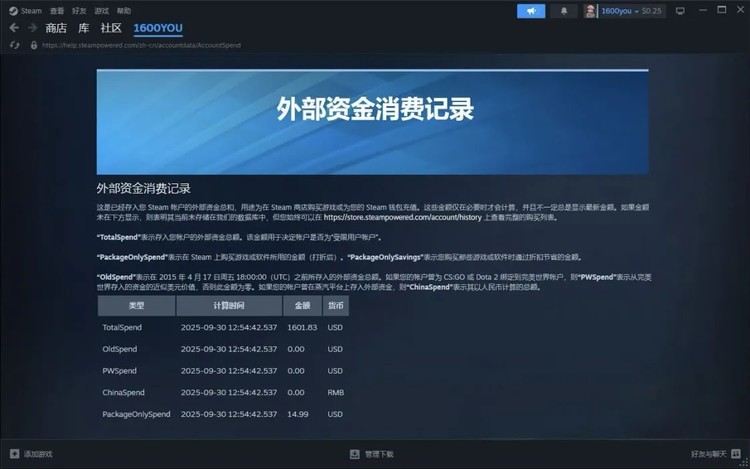Expand the 1600you account dropdown
Image resolution: width=750 pixels, height=469 pixels.
[619, 11]
